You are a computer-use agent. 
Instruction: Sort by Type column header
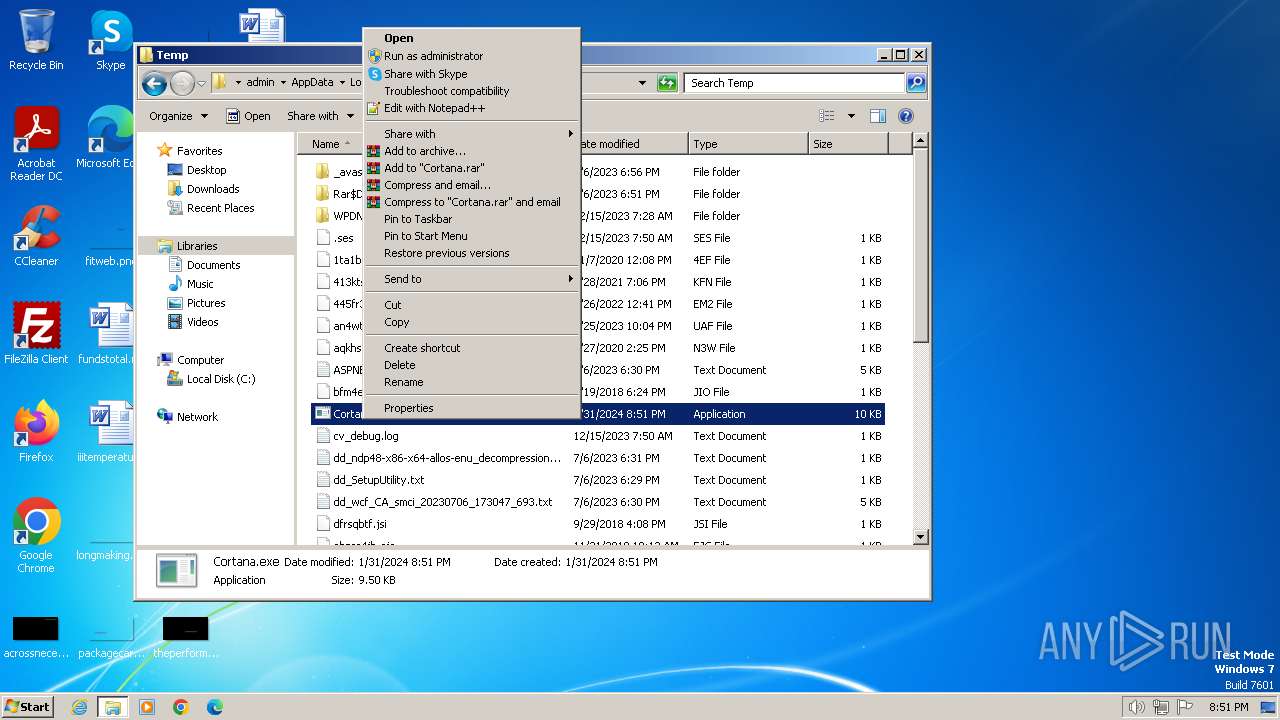[748, 144]
